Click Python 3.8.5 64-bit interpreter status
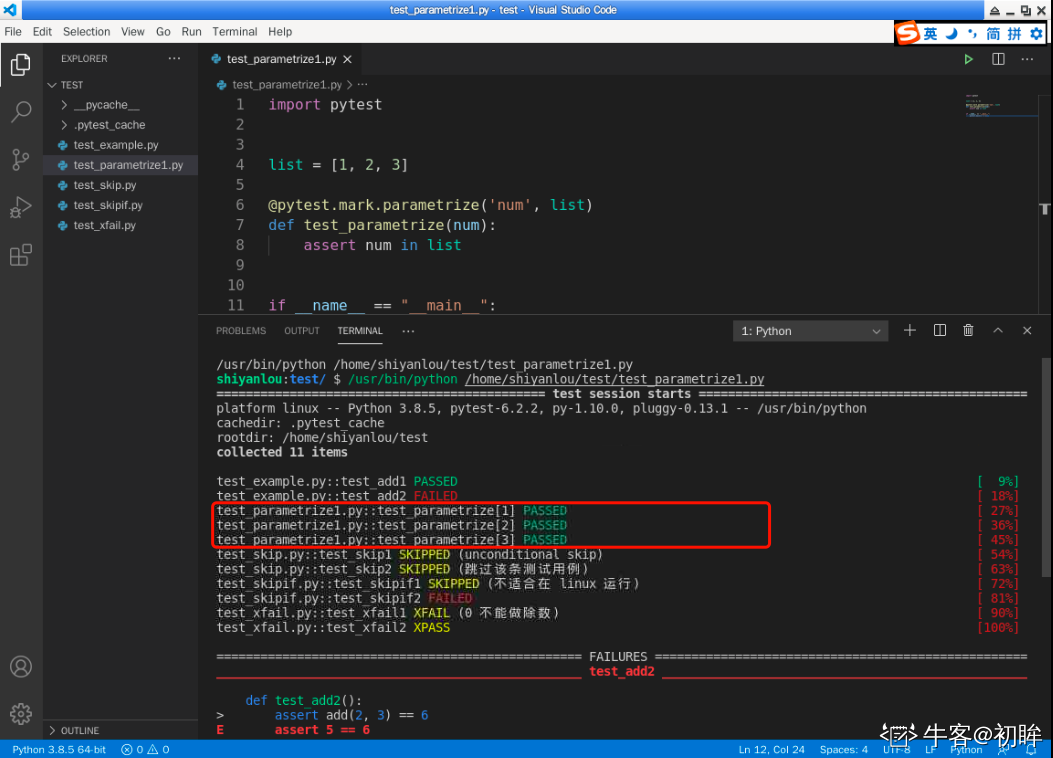This screenshot has height=758, width=1053. (x=59, y=749)
